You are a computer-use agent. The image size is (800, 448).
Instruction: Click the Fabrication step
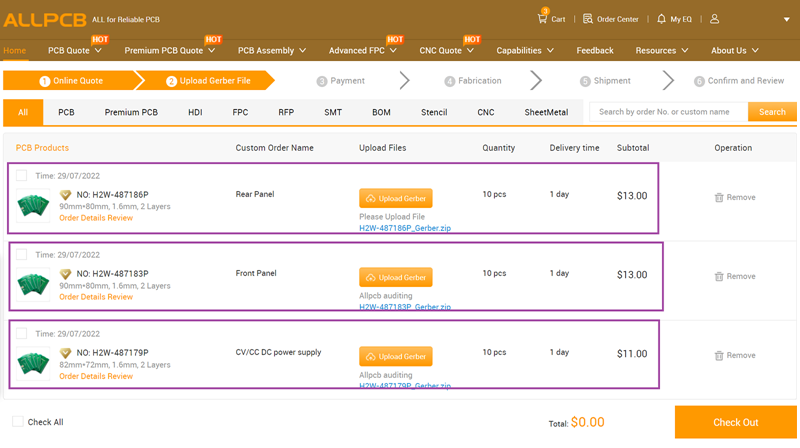coord(472,81)
